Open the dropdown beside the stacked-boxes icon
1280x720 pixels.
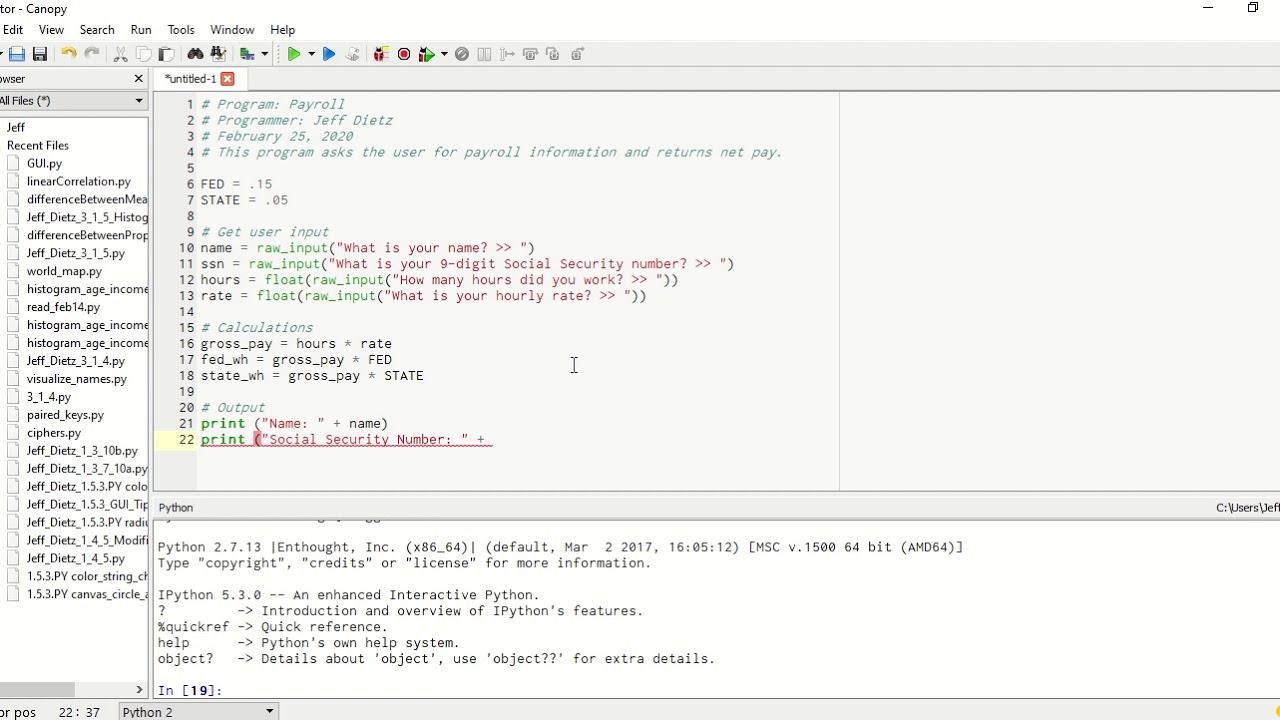(264, 54)
